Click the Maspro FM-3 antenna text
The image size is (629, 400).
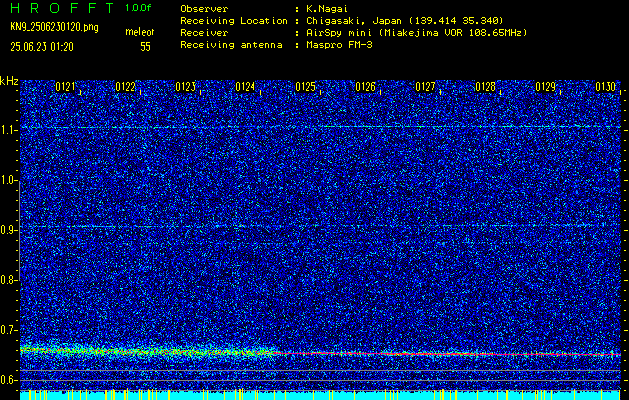pos(339,45)
